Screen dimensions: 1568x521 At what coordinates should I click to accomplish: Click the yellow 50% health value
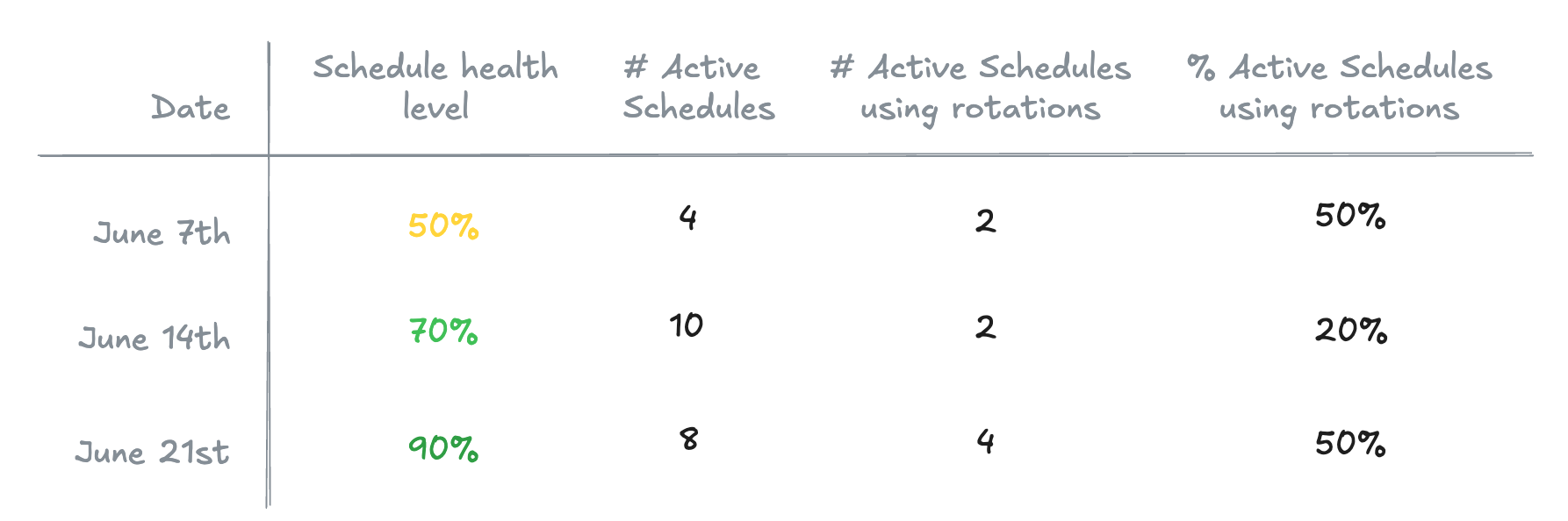443,226
